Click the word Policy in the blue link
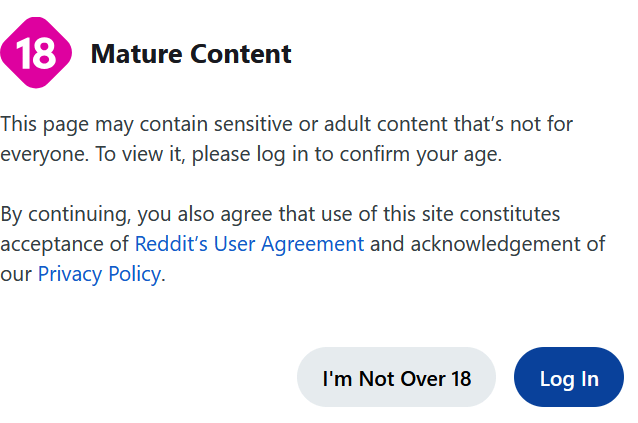 point(135,274)
